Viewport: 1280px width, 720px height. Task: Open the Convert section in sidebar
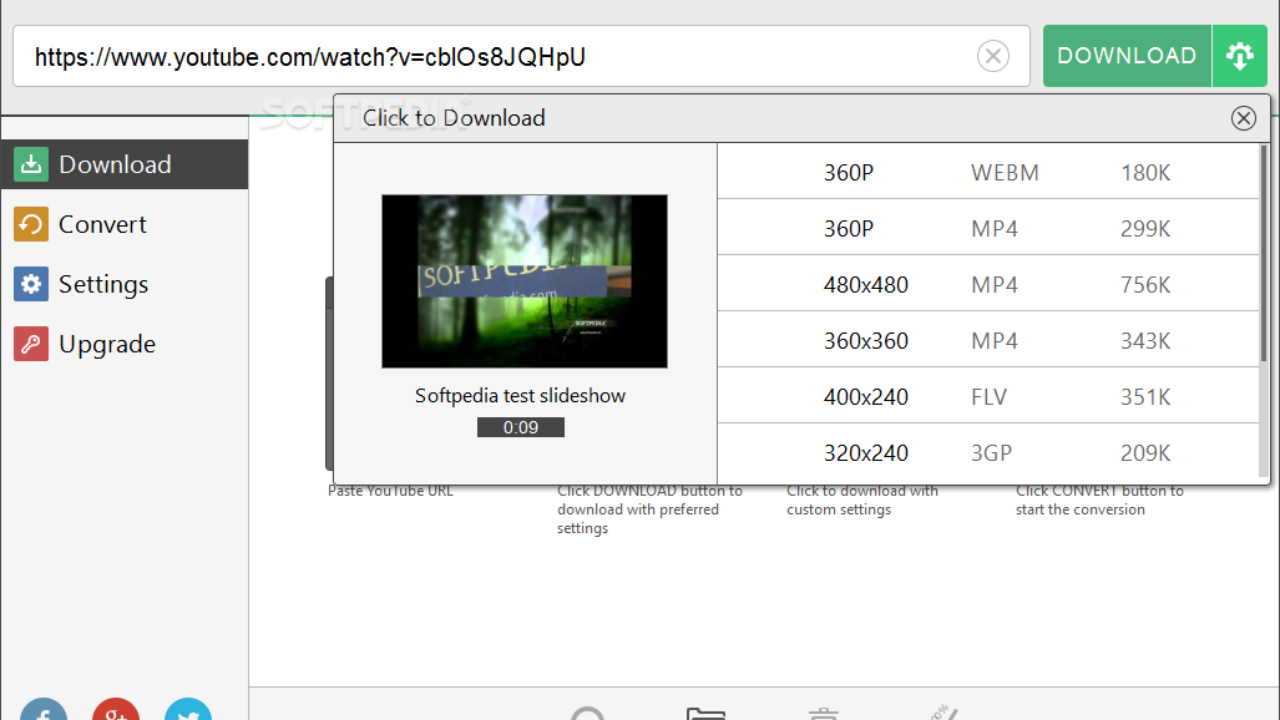pos(124,224)
